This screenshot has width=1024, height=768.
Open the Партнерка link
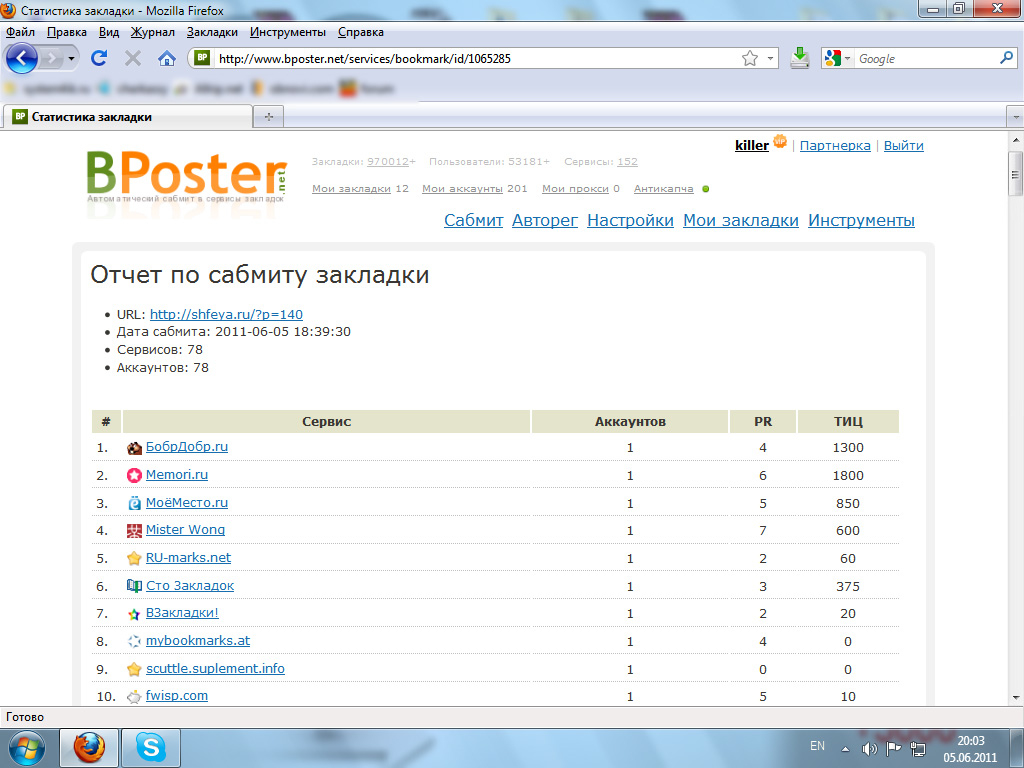coord(835,146)
